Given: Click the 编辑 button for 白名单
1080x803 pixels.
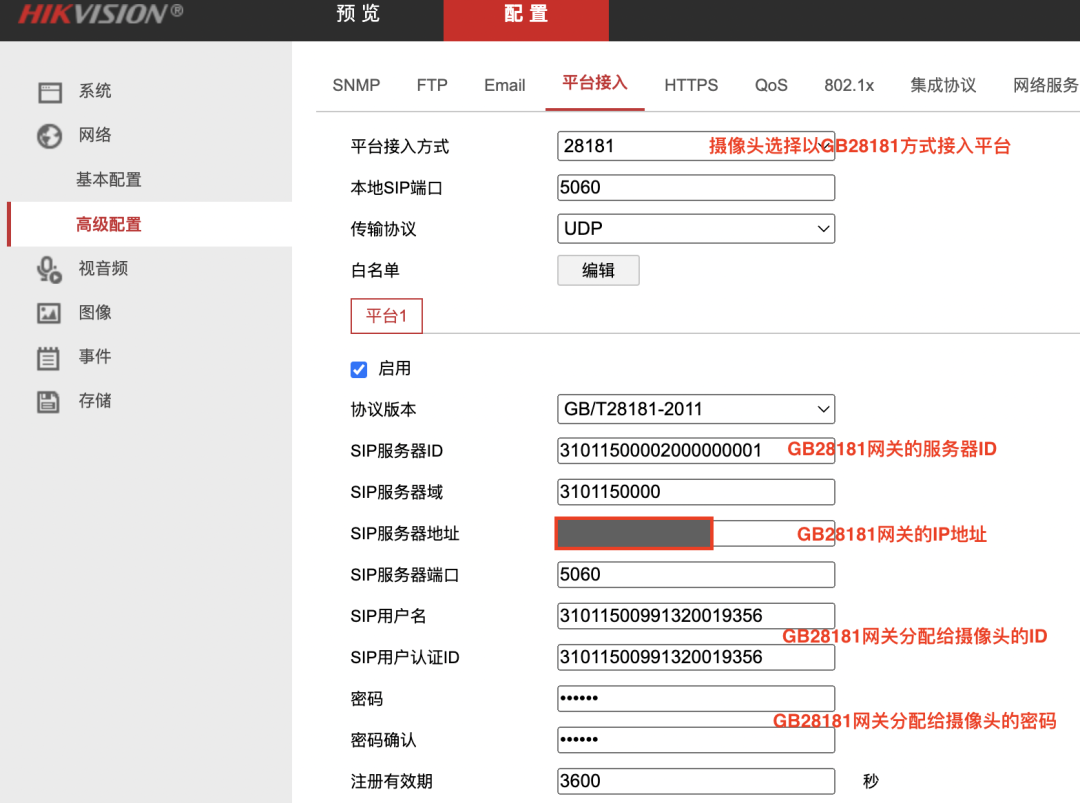Looking at the screenshot, I should click(598, 270).
